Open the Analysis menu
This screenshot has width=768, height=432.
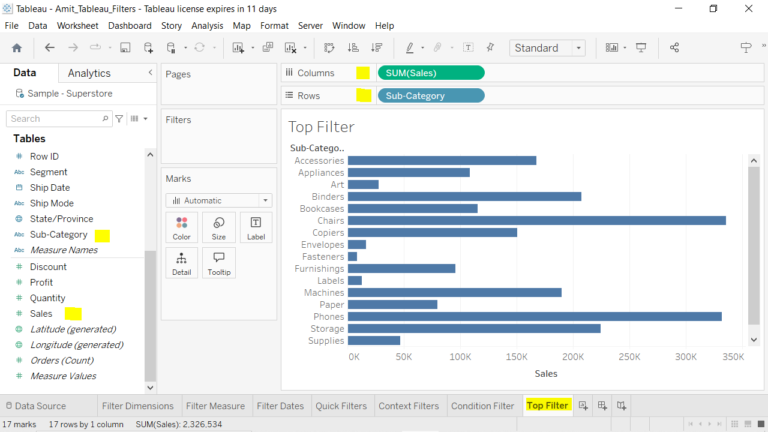[x=207, y=25]
